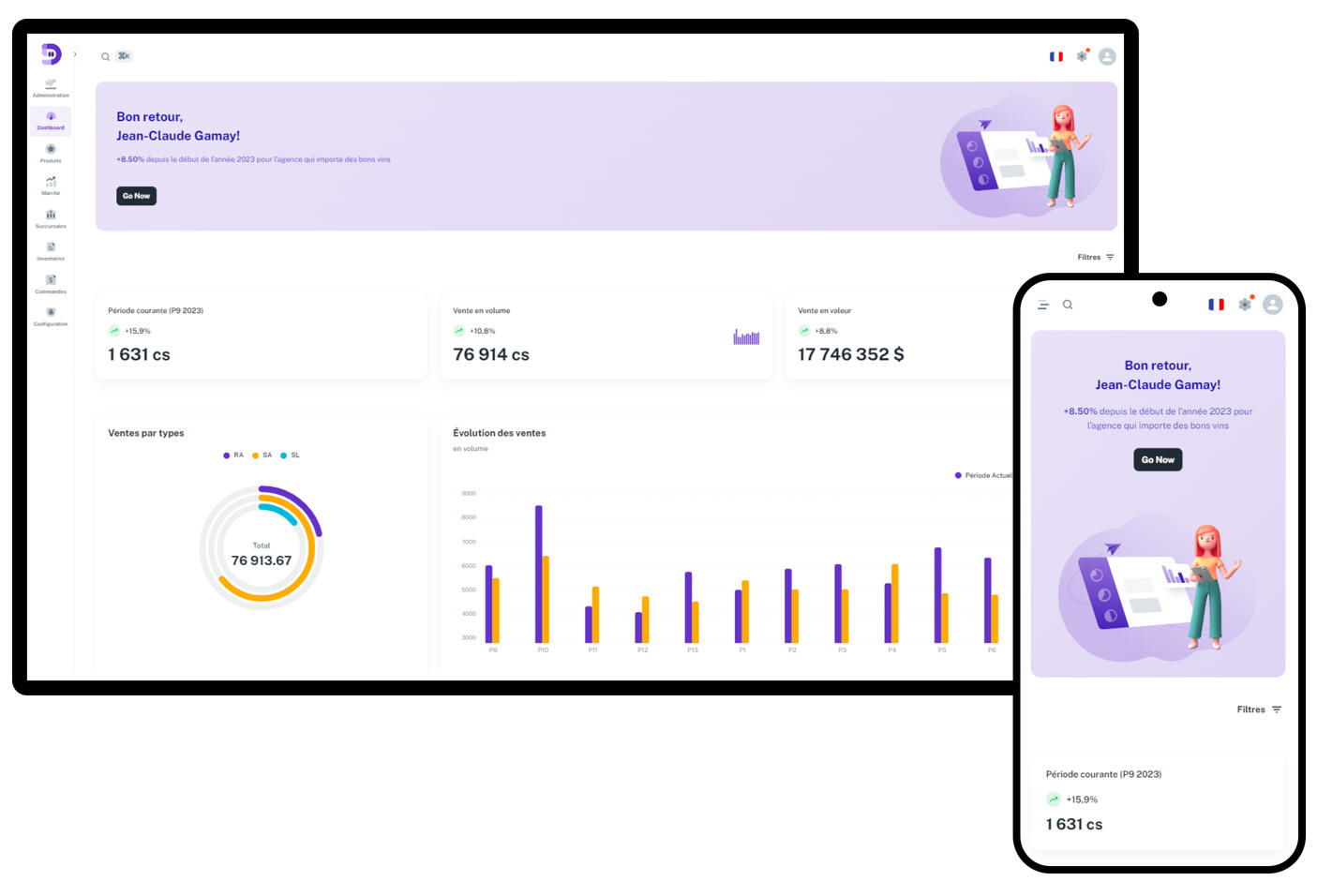Toggle the SL series in the donut legend
Viewport: 1332px width, 896px height.
[x=291, y=455]
